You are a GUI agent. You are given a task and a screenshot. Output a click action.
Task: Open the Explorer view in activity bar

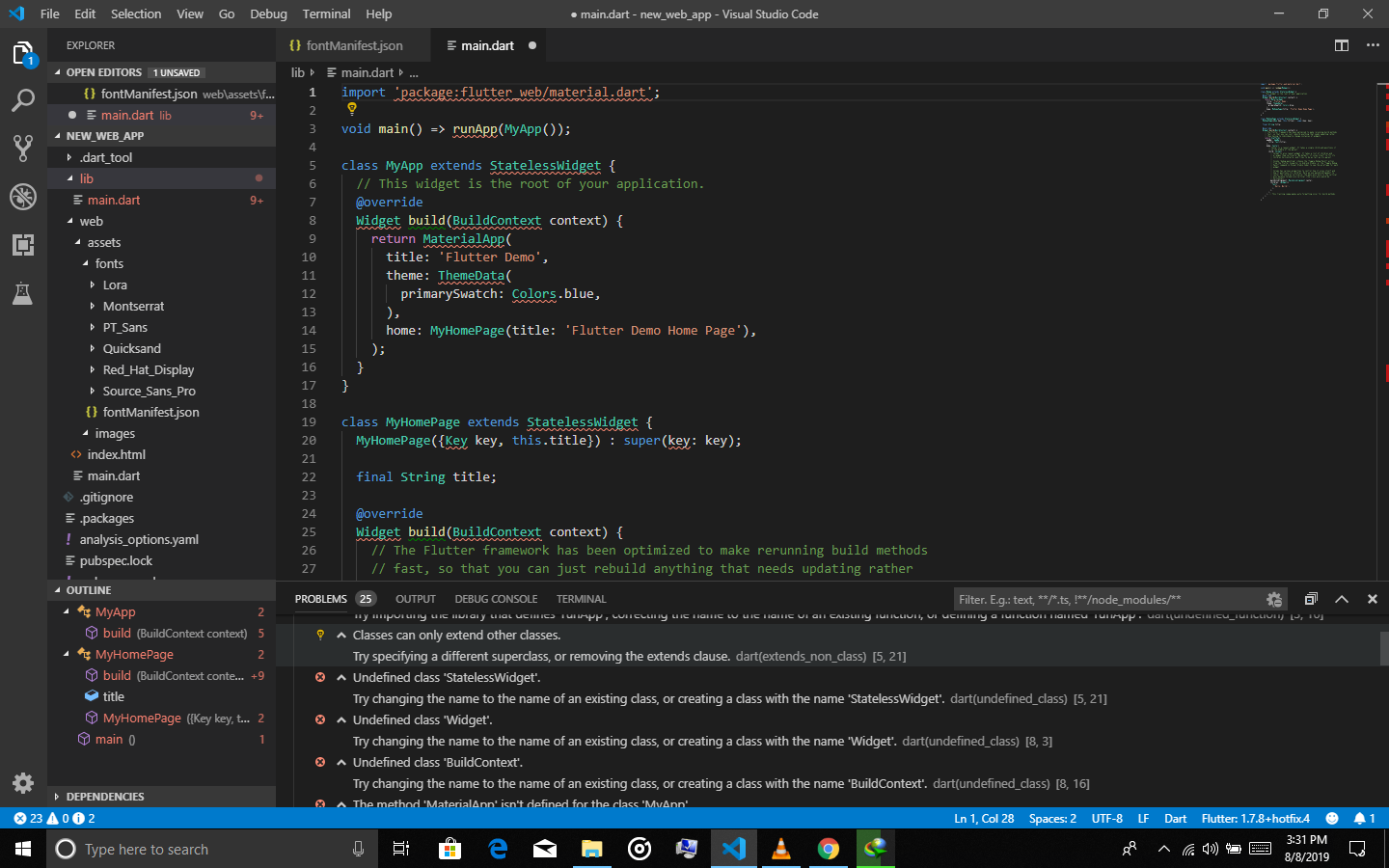23,54
